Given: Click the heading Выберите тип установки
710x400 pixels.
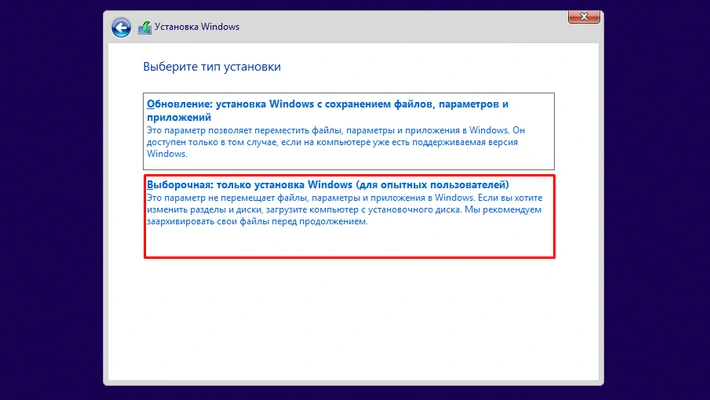Looking at the screenshot, I should 212,67.
